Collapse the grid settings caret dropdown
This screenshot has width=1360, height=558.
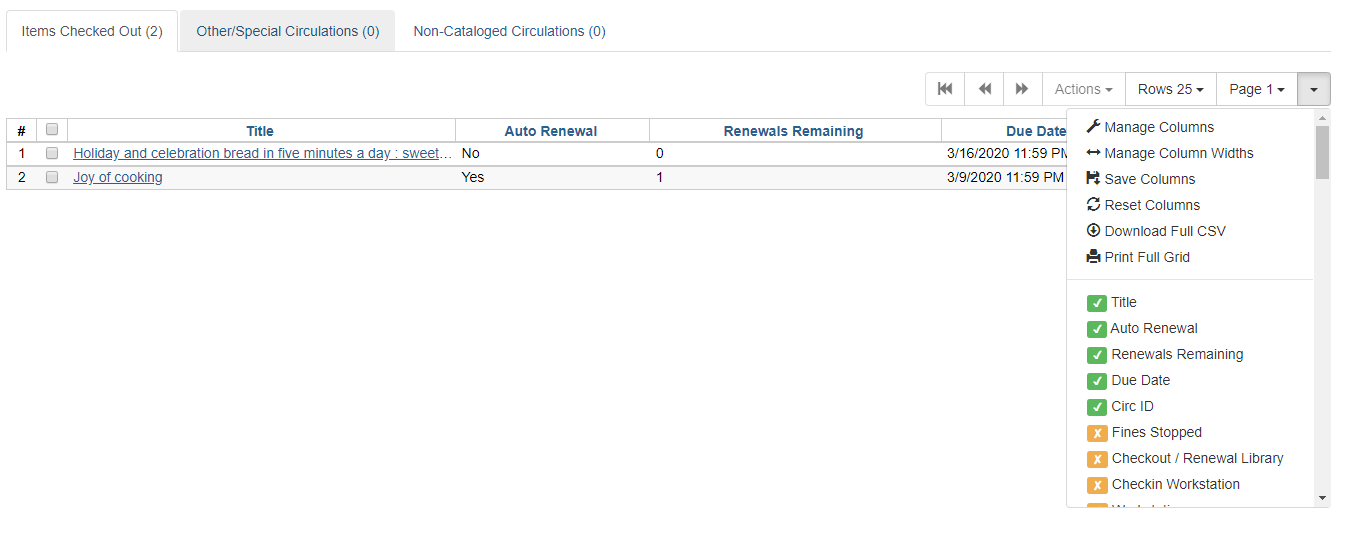[x=1314, y=89]
